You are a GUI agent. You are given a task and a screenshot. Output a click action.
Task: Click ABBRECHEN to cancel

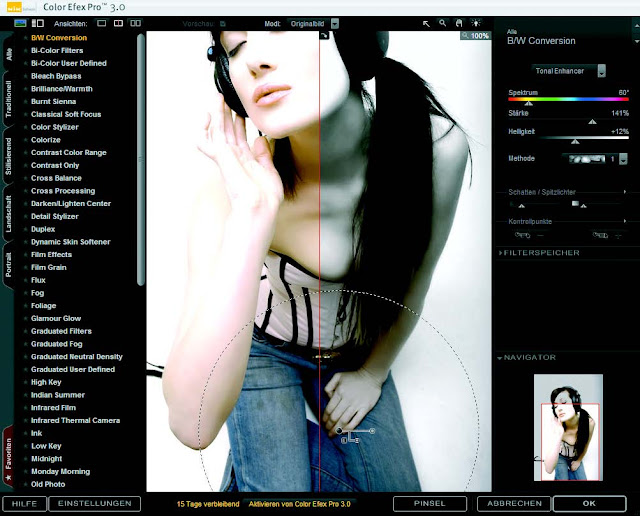514,504
